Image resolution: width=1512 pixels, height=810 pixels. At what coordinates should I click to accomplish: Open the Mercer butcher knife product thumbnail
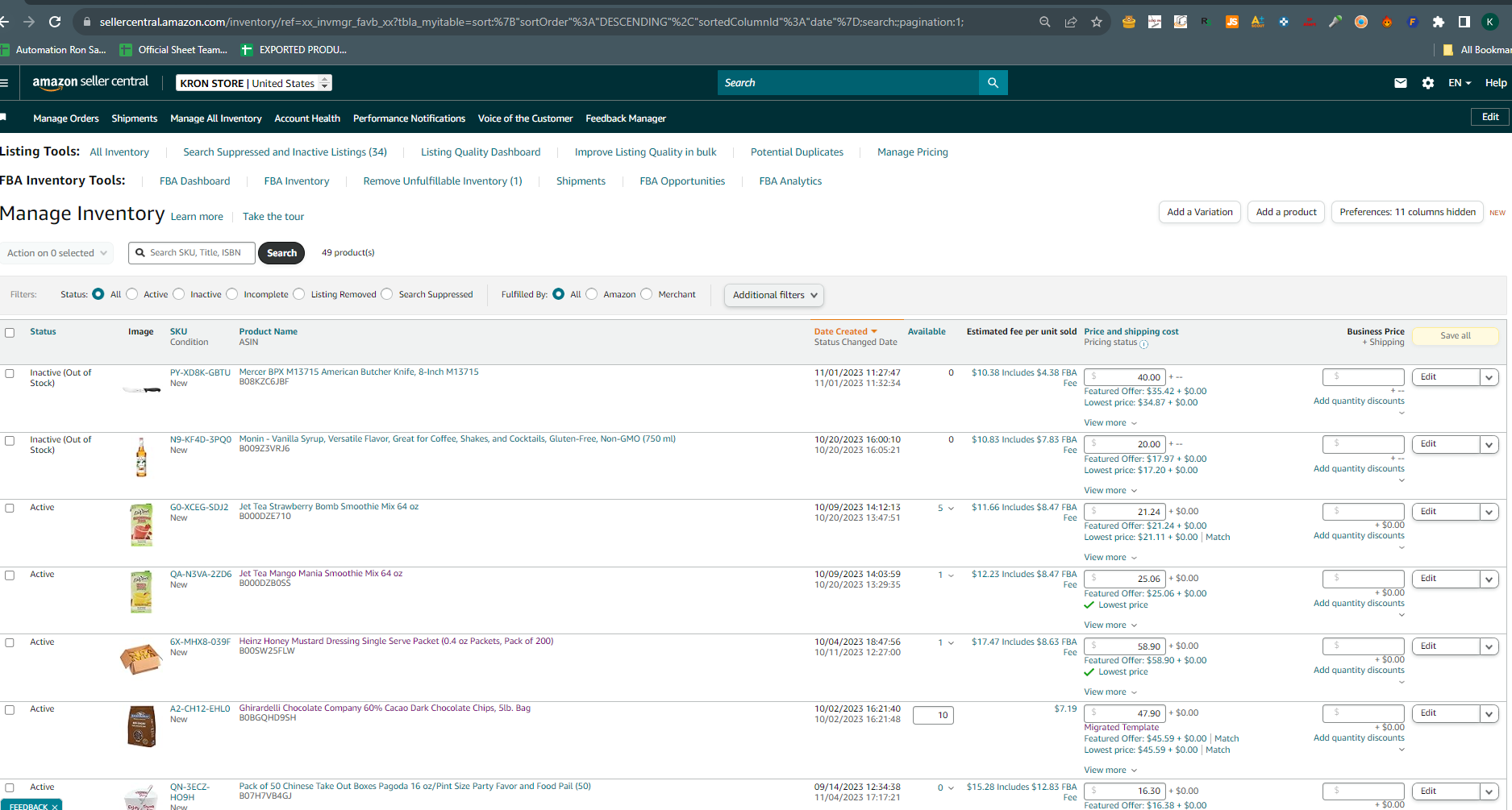[141, 389]
